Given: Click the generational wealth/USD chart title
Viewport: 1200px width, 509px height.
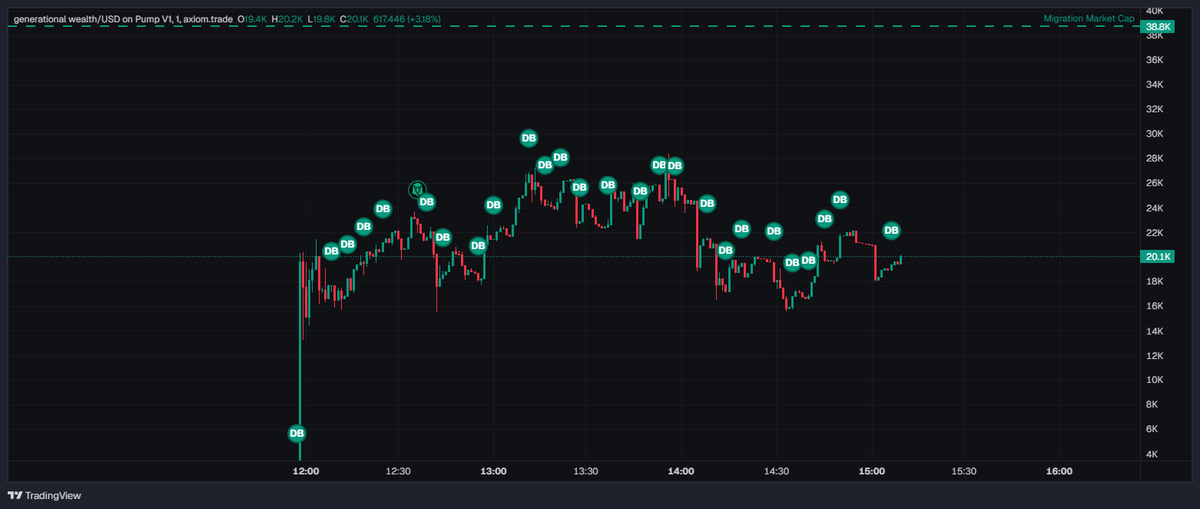Looking at the screenshot, I should (122, 19).
